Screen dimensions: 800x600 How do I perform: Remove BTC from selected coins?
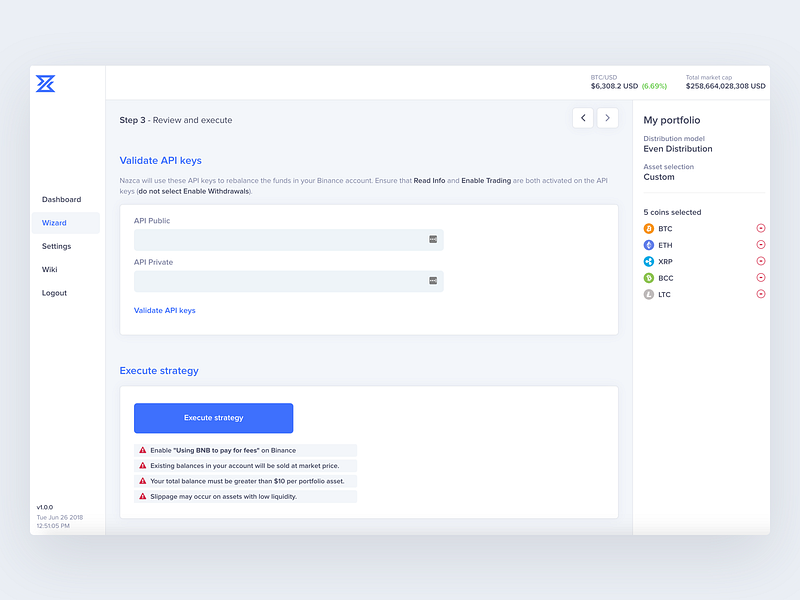[x=760, y=228]
